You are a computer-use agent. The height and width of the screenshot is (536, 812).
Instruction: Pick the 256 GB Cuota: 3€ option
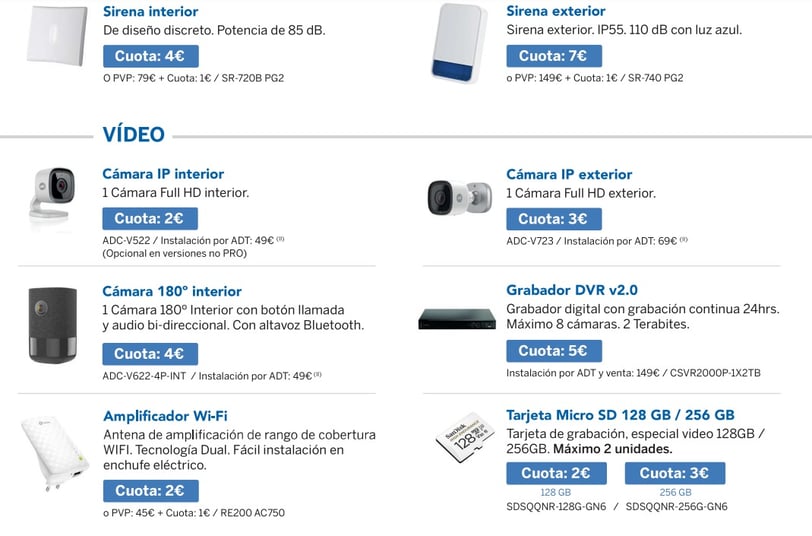(x=675, y=473)
